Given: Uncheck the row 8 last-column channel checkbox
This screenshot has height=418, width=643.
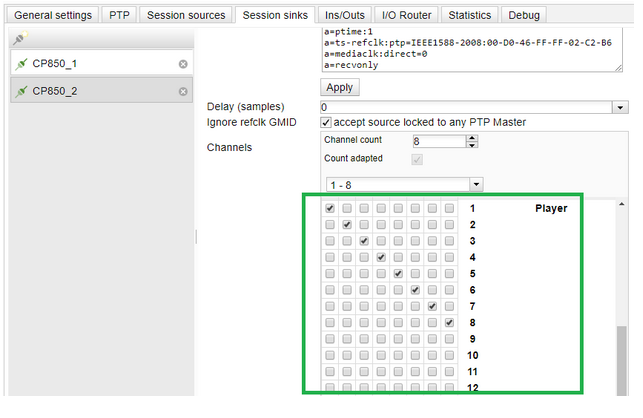Looking at the screenshot, I should [x=449, y=323].
